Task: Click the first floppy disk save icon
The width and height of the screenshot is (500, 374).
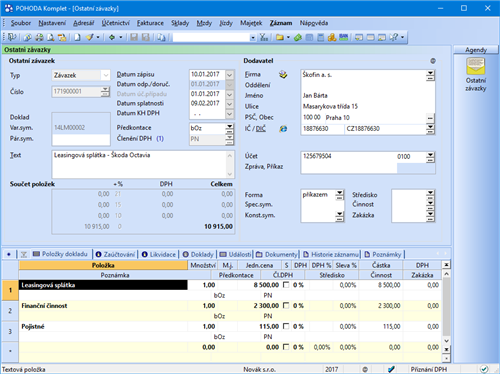Action: 134,37
